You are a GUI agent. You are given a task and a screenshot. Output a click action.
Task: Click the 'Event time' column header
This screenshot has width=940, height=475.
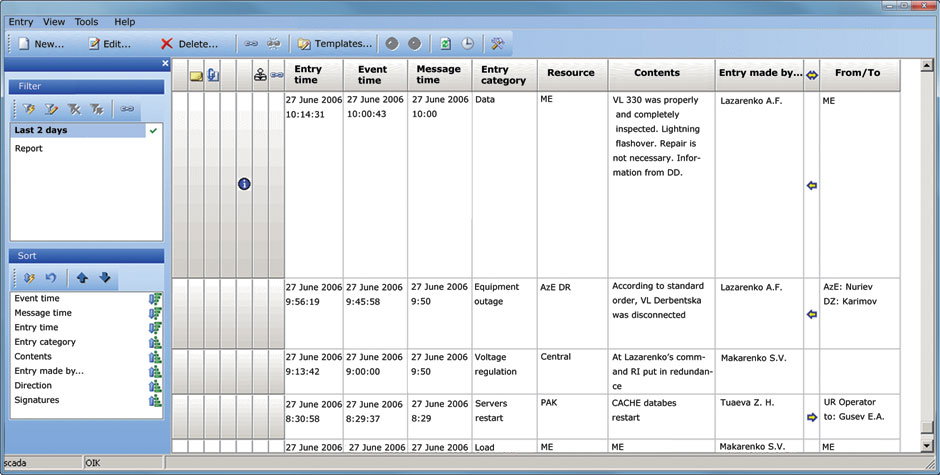375,75
